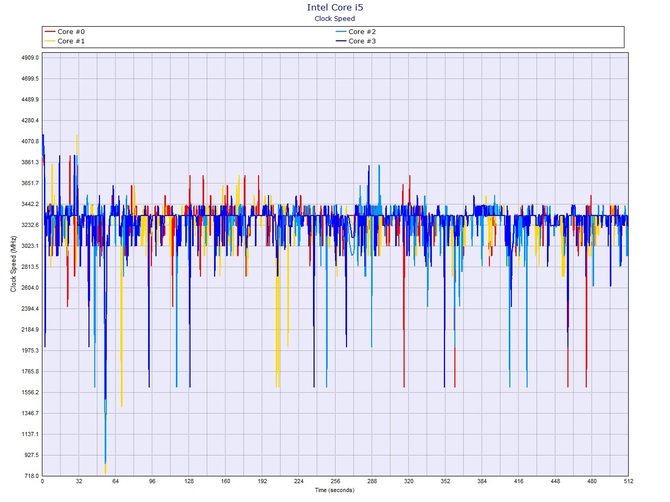Click the yellow Core #1 line swatch
The height and width of the screenshot is (502, 670).
[x=50, y=41]
